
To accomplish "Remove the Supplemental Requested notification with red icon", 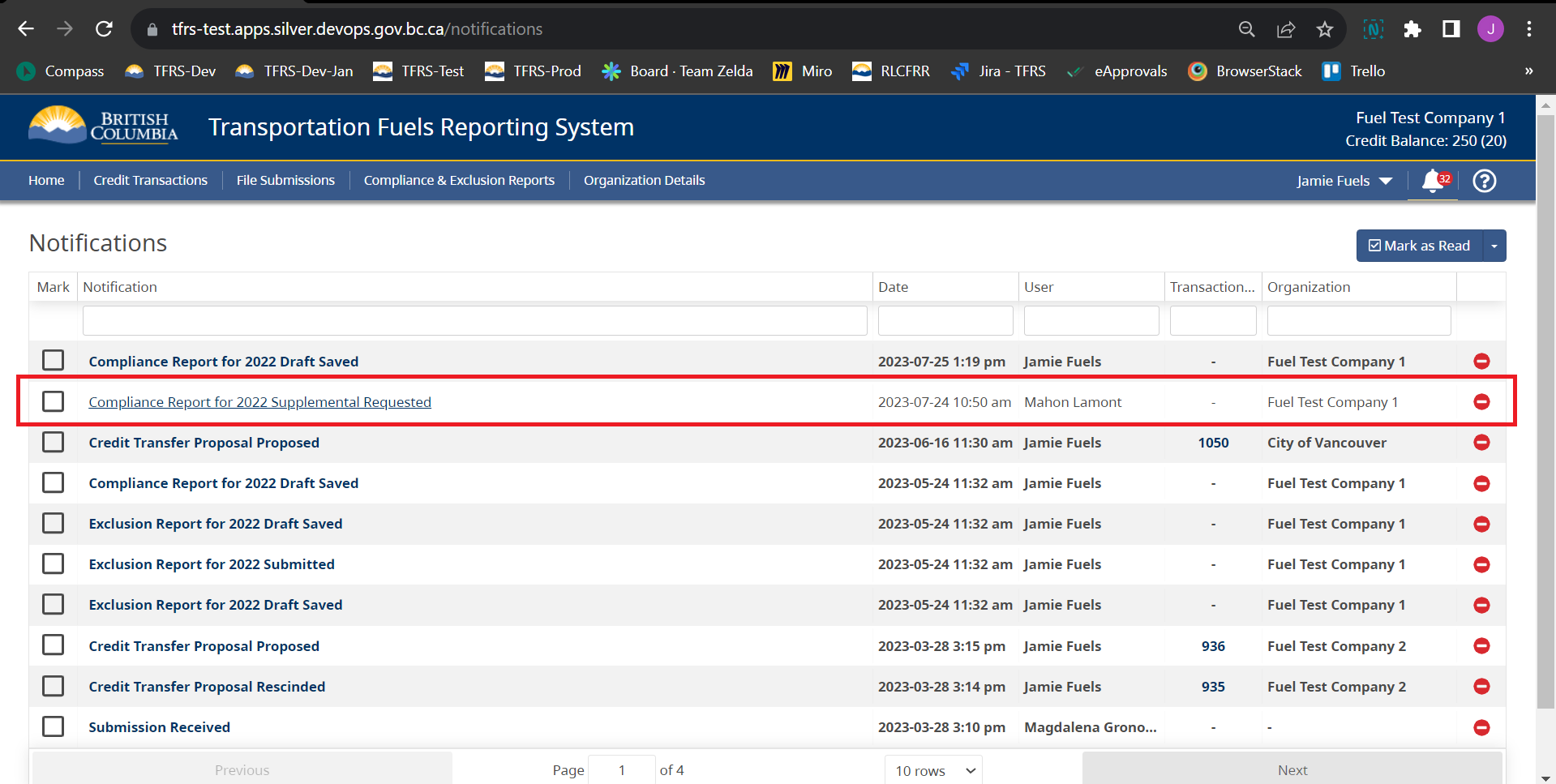I will click(x=1481, y=402).
